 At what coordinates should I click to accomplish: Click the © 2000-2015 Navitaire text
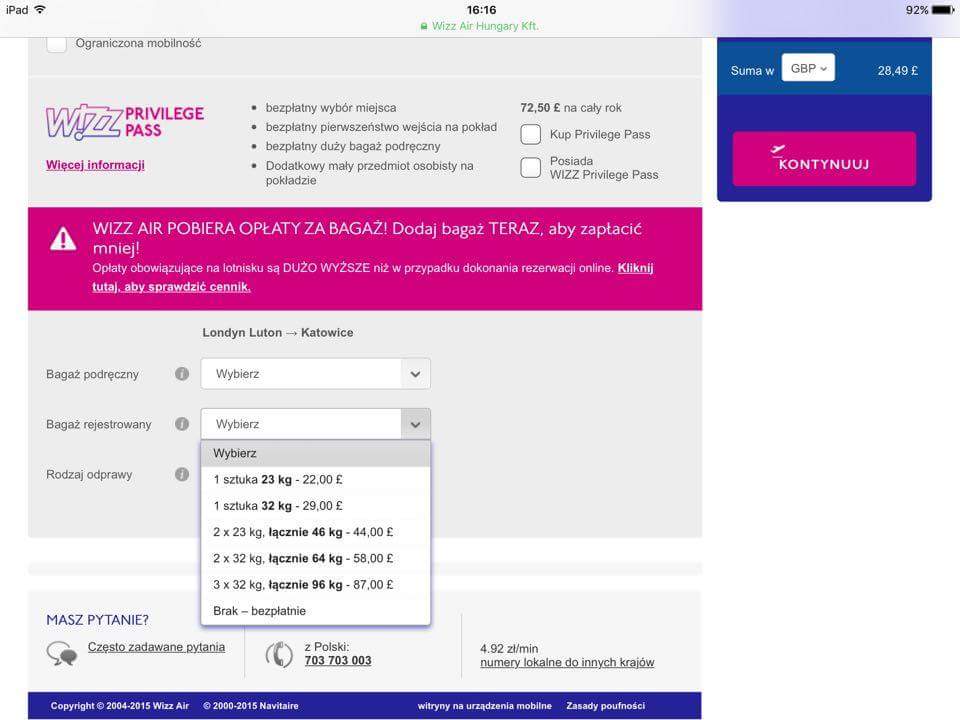point(251,706)
